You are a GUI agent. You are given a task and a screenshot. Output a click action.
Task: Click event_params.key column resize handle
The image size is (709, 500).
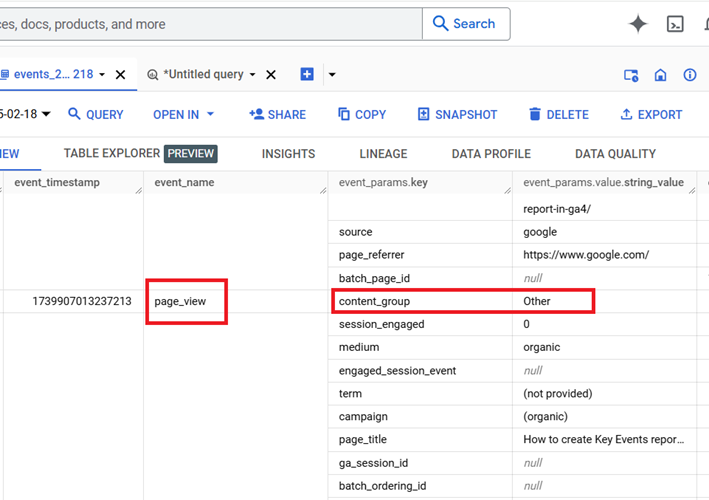pyautogui.click(x=507, y=190)
